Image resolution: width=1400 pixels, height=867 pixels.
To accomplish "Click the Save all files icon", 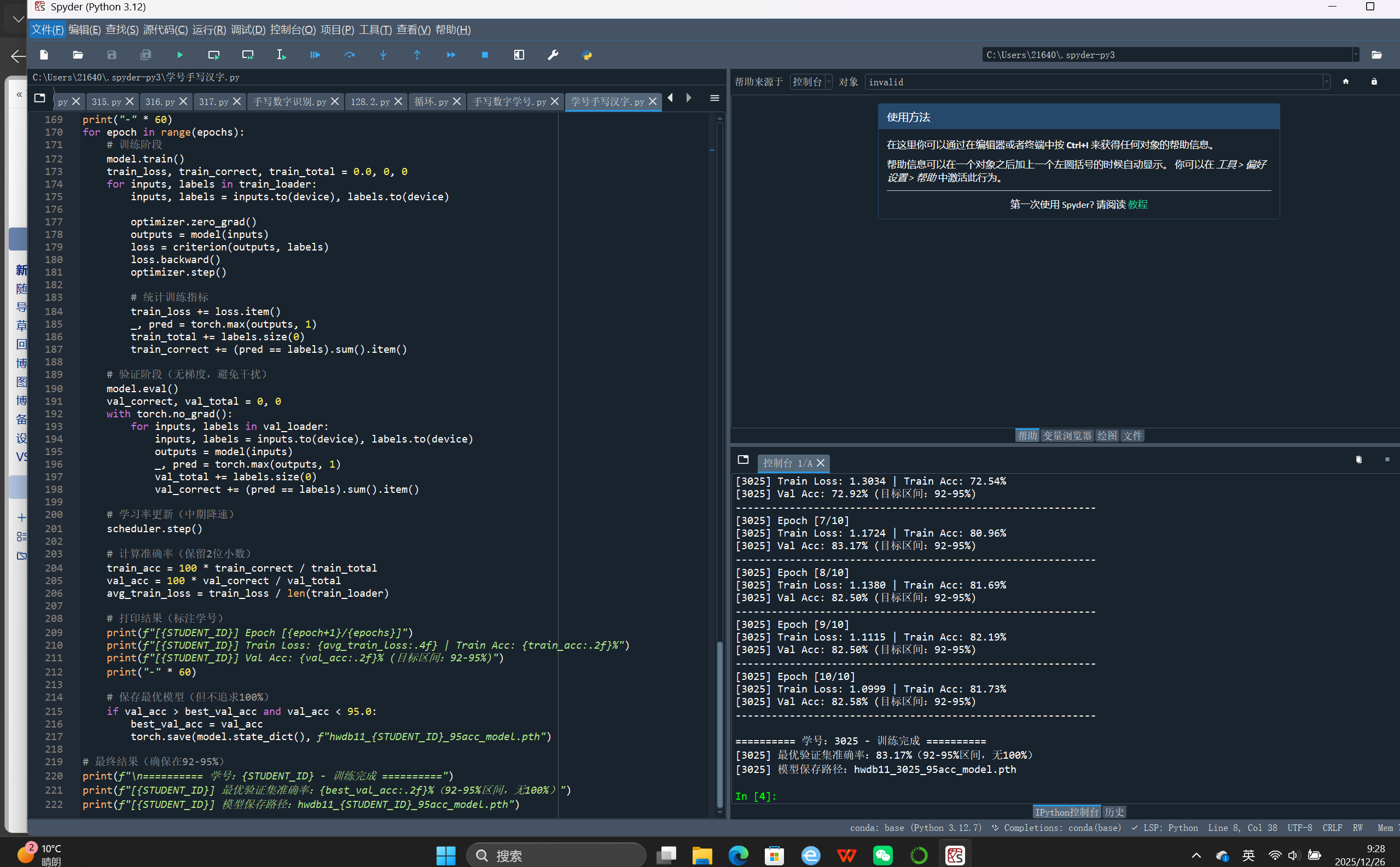I will pyautogui.click(x=146, y=55).
